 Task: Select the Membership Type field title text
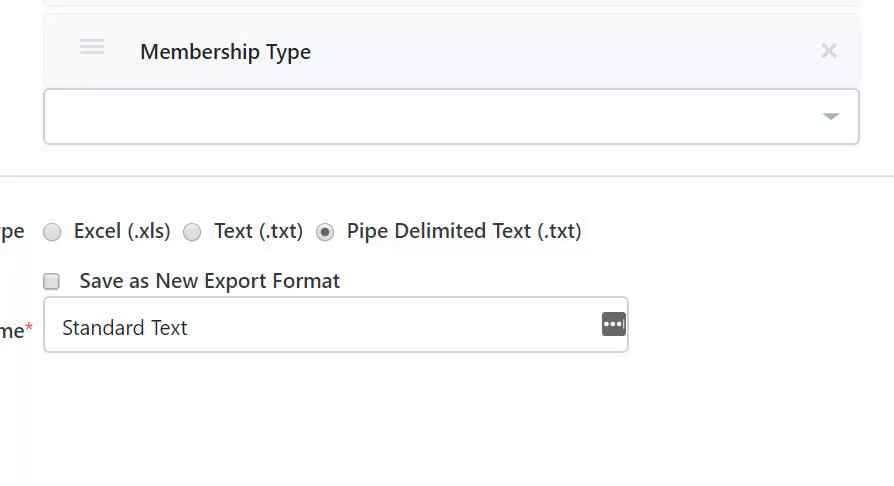coord(225,52)
